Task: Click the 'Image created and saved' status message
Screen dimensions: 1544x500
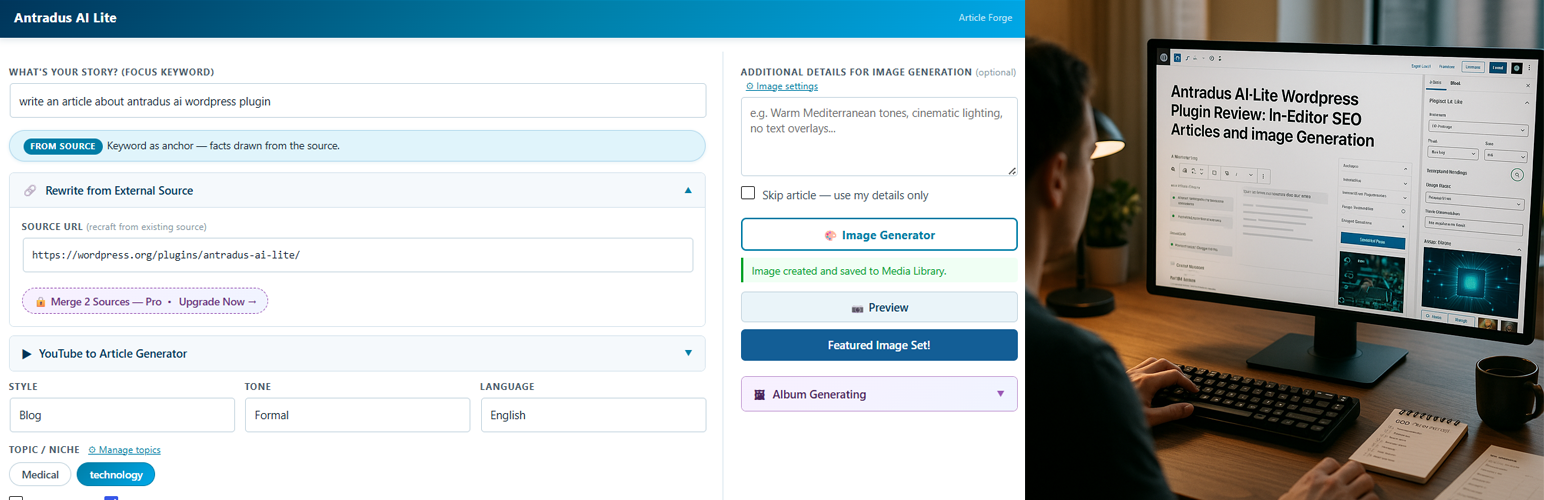Action: click(x=879, y=270)
